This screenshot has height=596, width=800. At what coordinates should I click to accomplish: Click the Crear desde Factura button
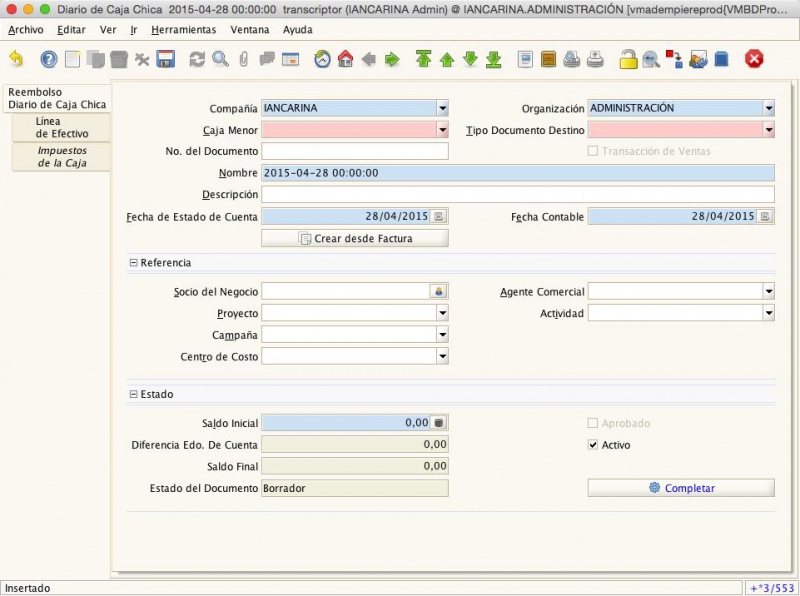(355, 238)
